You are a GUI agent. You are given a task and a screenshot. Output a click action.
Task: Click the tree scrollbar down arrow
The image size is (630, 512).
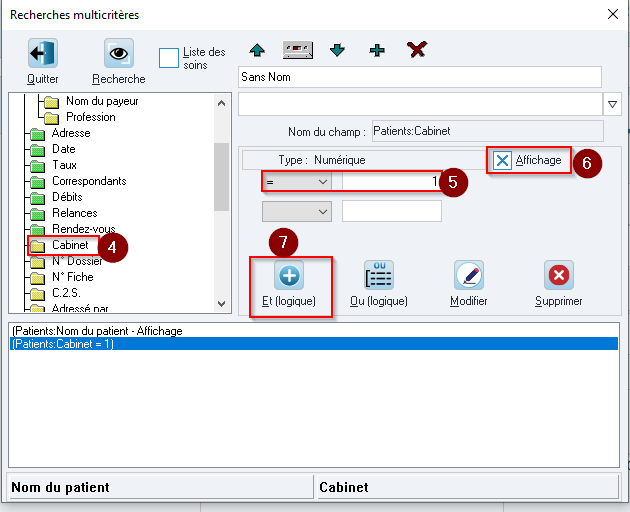point(221,304)
